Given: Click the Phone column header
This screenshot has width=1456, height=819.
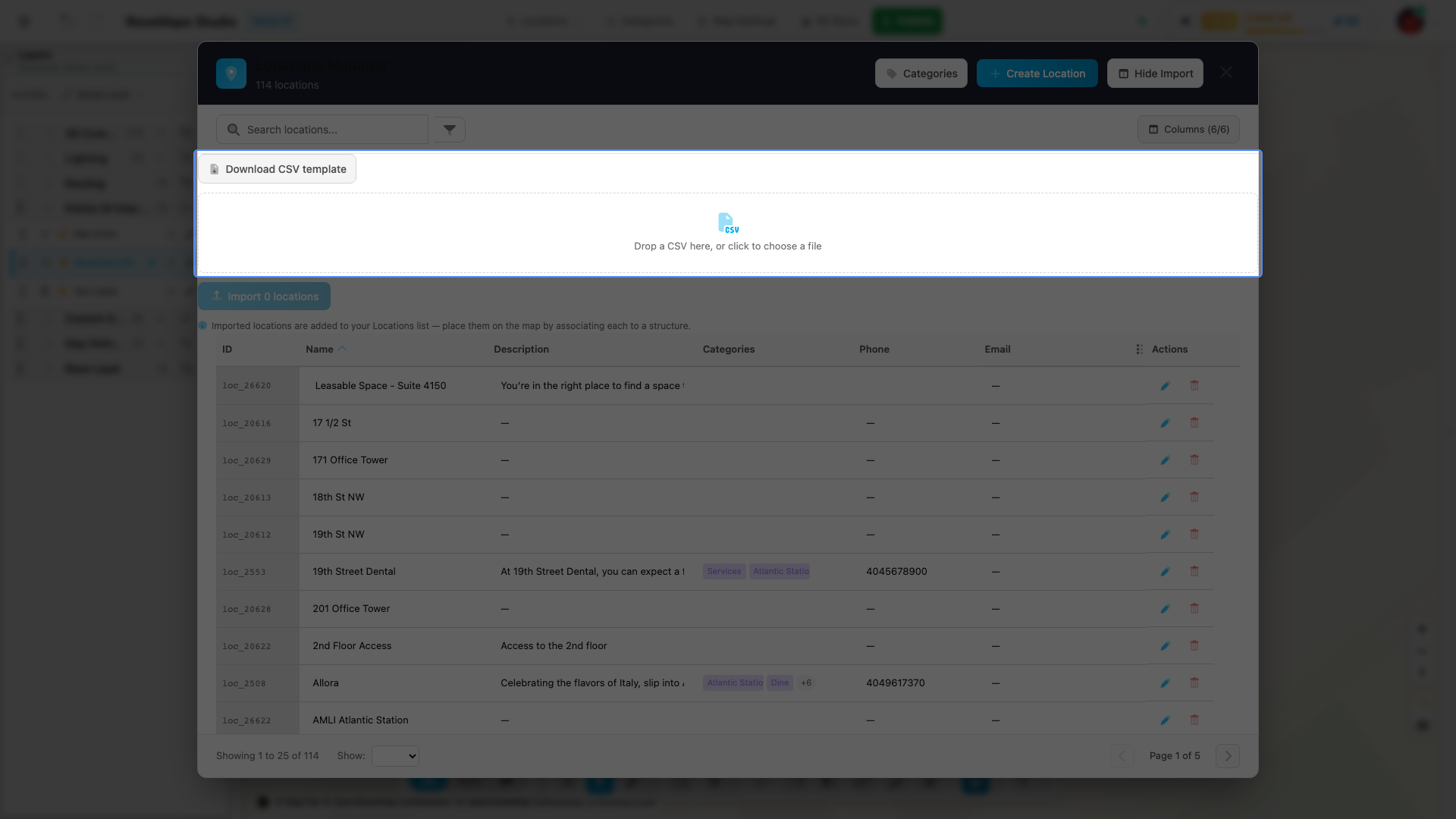Looking at the screenshot, I should [874, 350].
